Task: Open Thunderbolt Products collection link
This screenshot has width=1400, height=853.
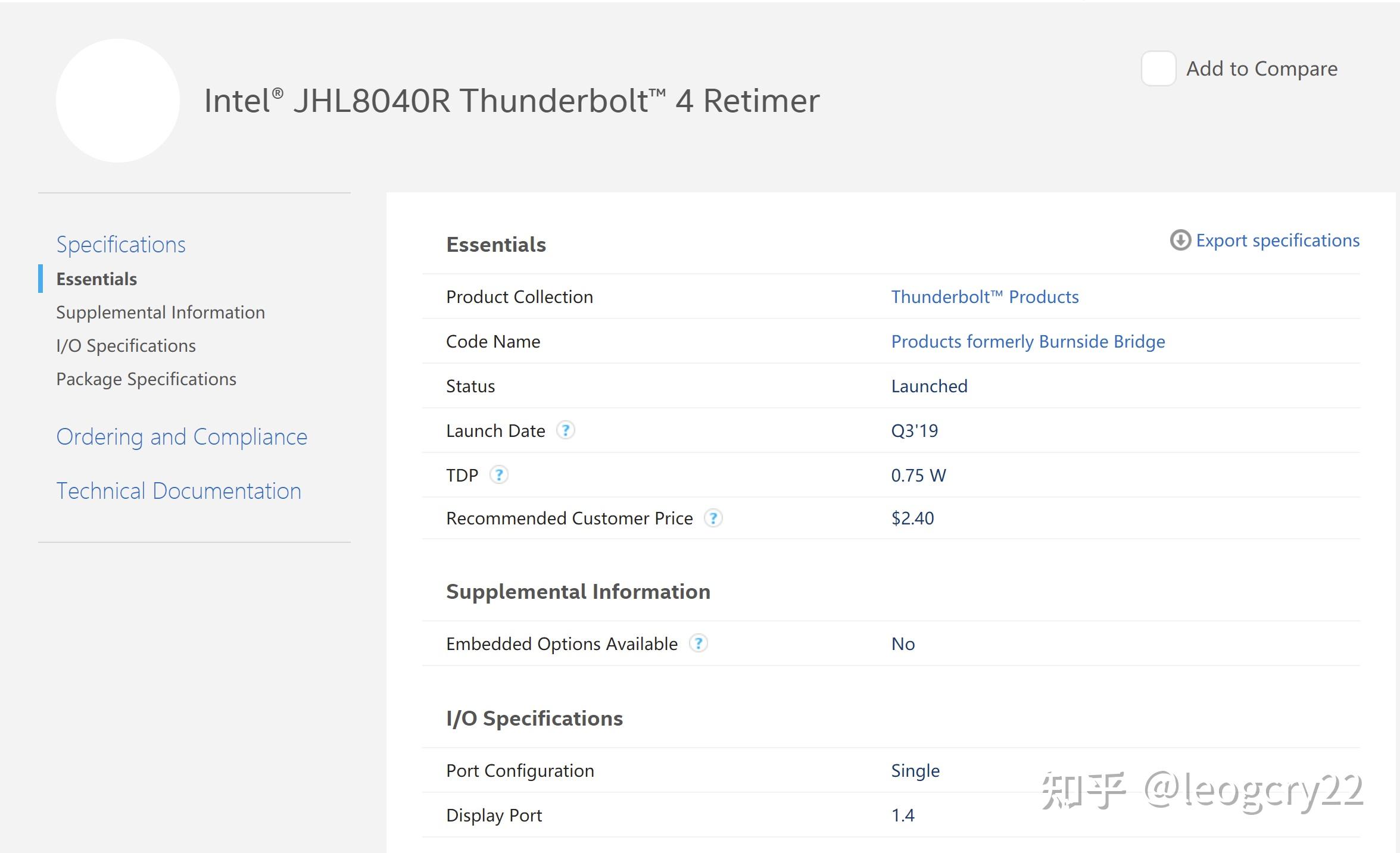Action: [984, 296]
